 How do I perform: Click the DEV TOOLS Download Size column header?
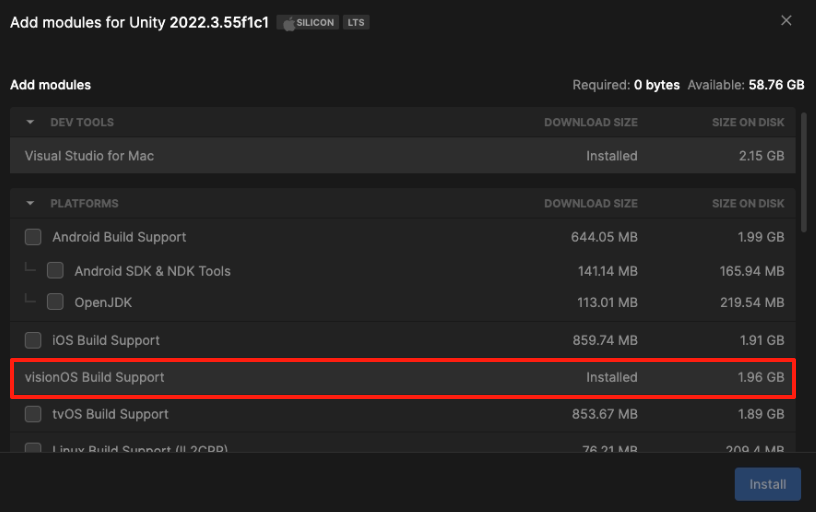(x=591, y=122)
